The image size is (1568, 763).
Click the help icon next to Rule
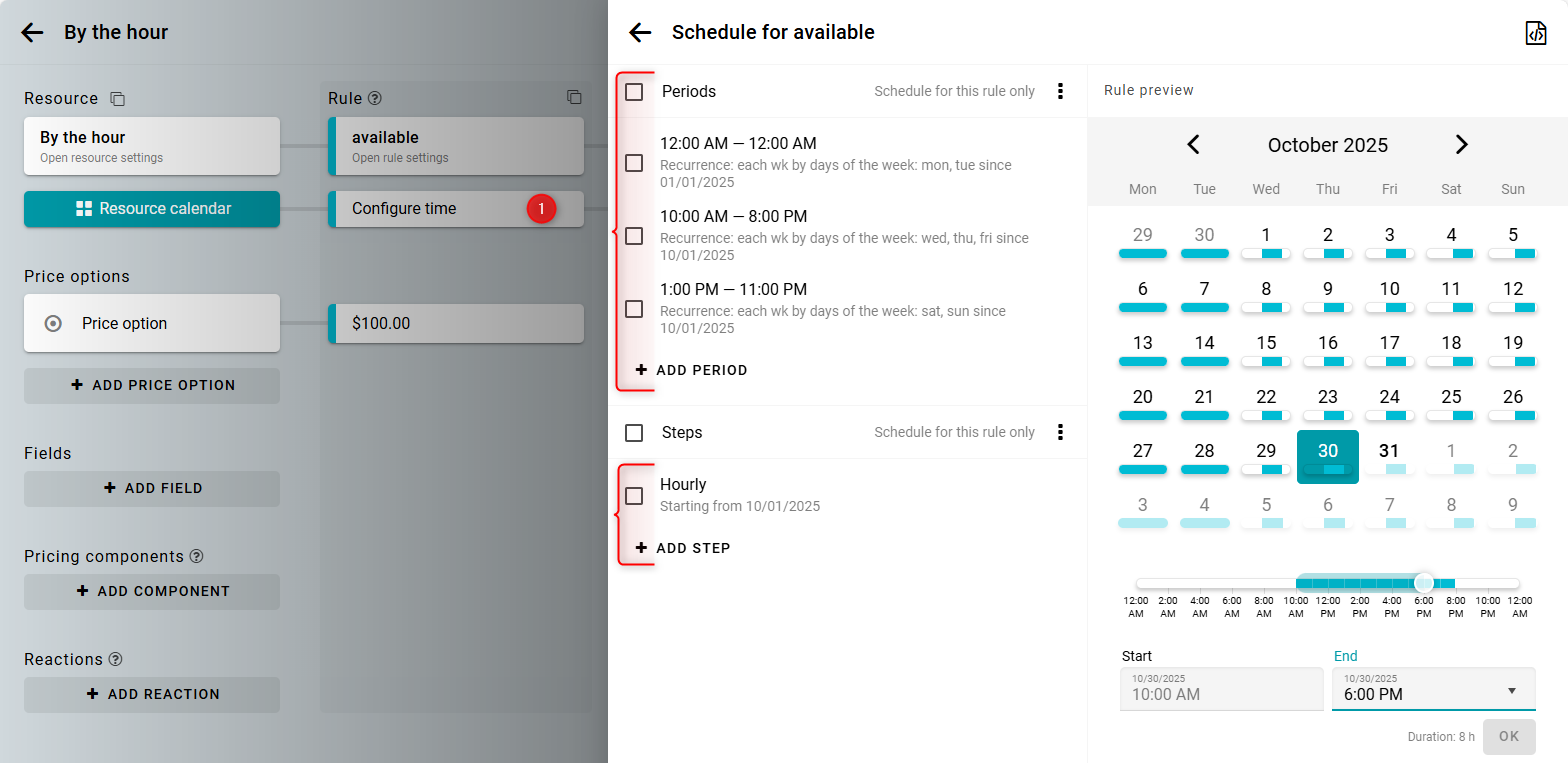point(375,99)
